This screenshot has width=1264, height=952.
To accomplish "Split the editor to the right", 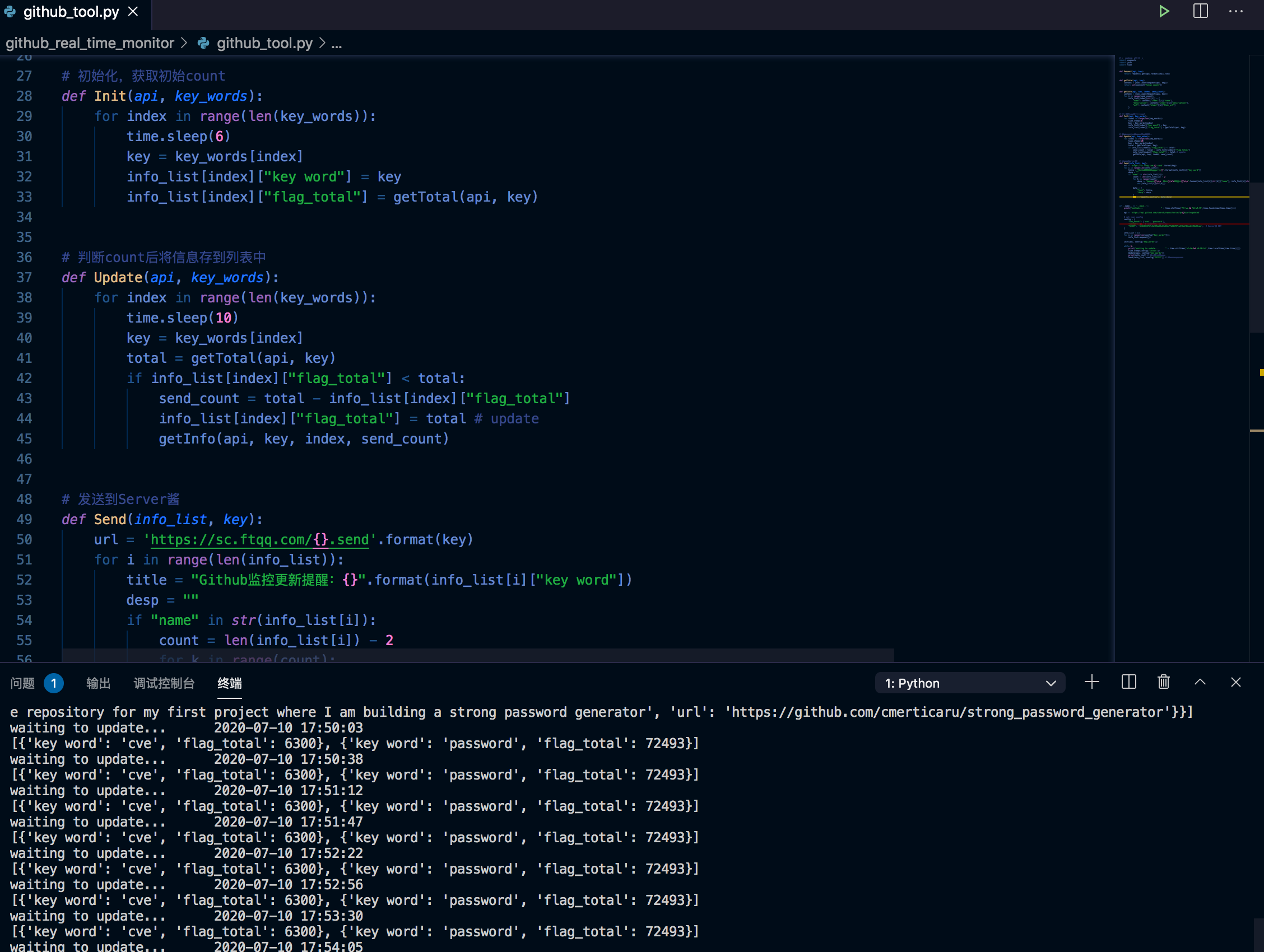I will point(1201,11).
